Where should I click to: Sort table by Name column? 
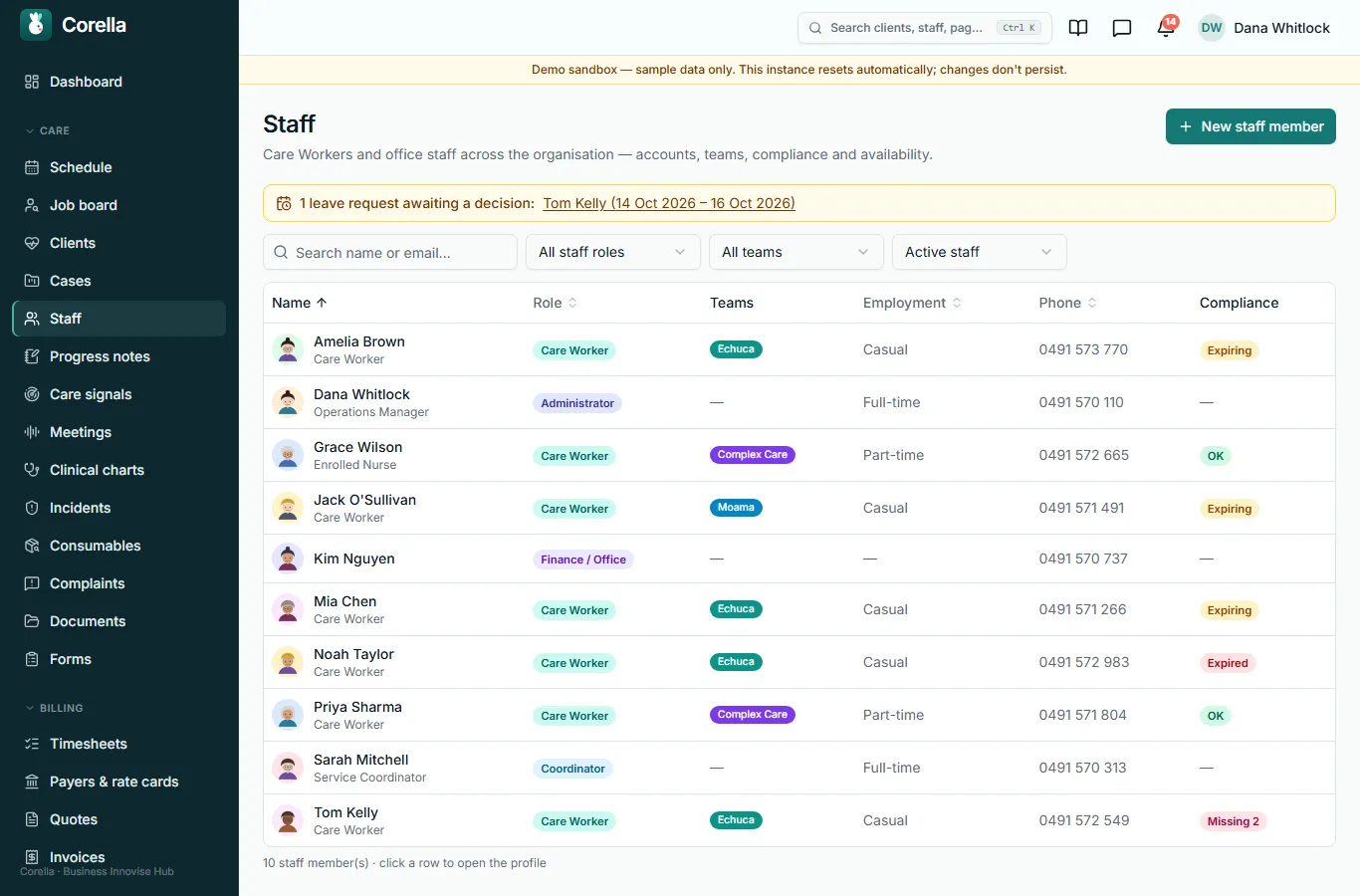click(300, 303)
